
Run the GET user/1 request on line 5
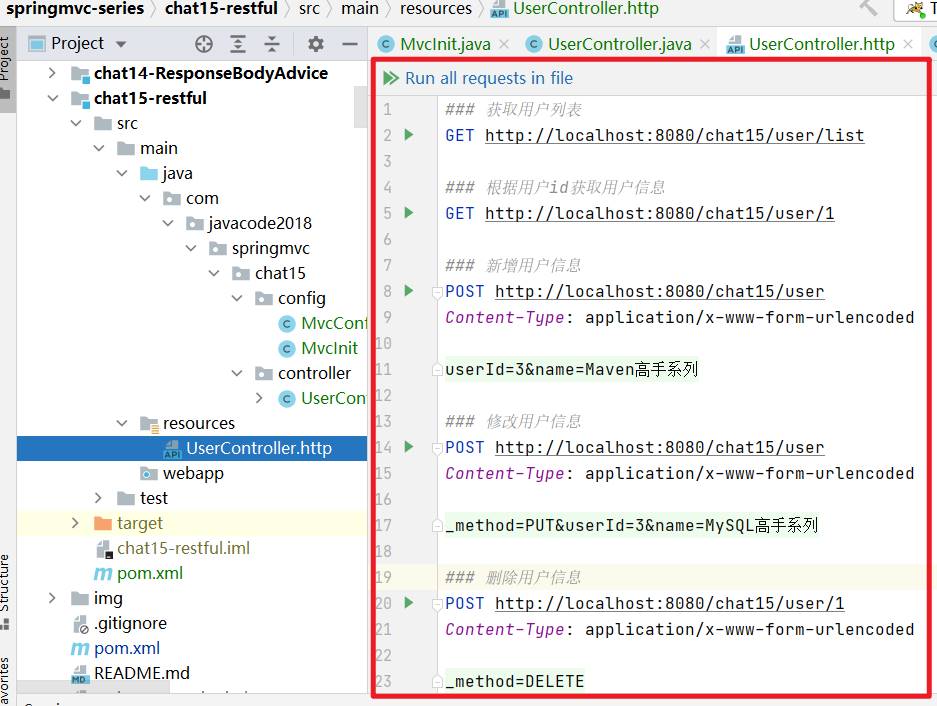(x=409, y=212)
